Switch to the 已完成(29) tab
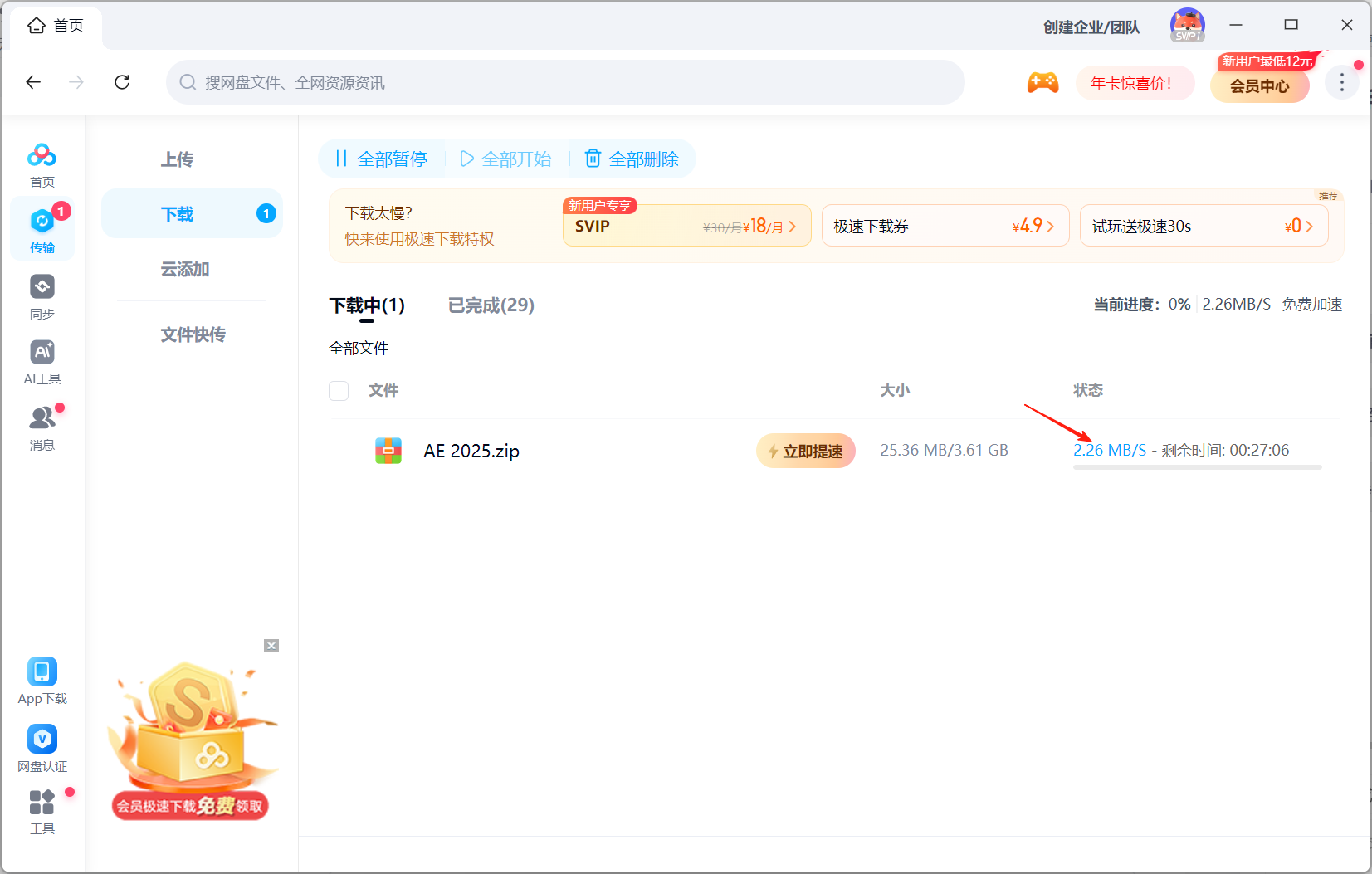Screen dimensions: 1372x874 [491, 305]
